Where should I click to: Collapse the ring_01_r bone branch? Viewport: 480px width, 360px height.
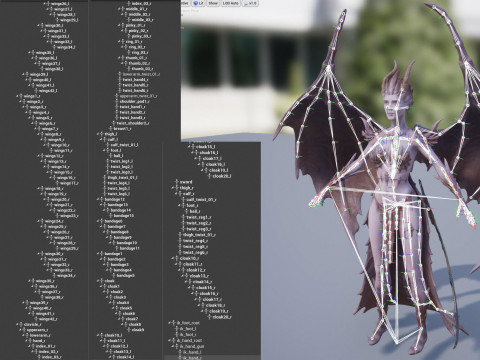coord(119,42)
